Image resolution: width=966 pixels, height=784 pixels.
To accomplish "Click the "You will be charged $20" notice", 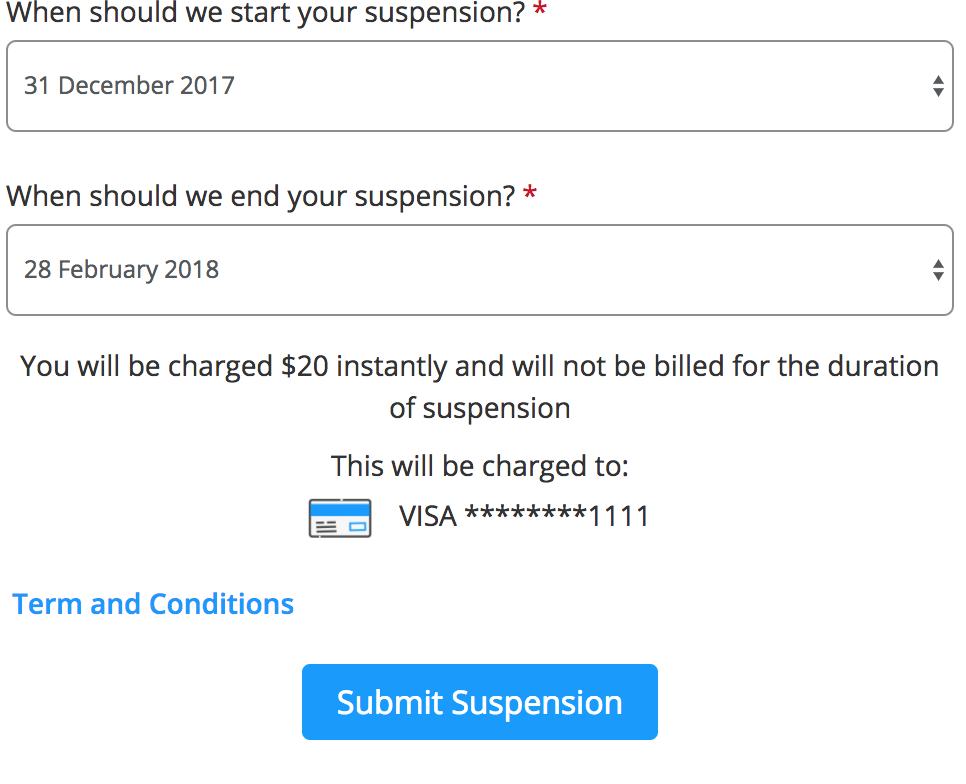I will coord(480,366).
